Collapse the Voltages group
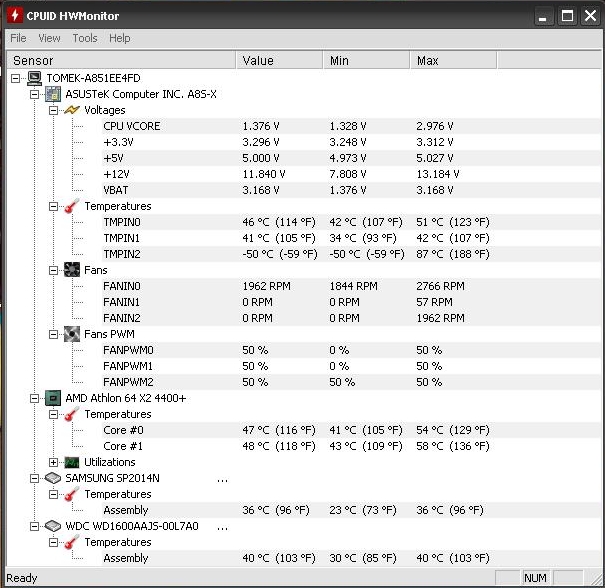This screenshot has width=605, height=588. (53, 110)
